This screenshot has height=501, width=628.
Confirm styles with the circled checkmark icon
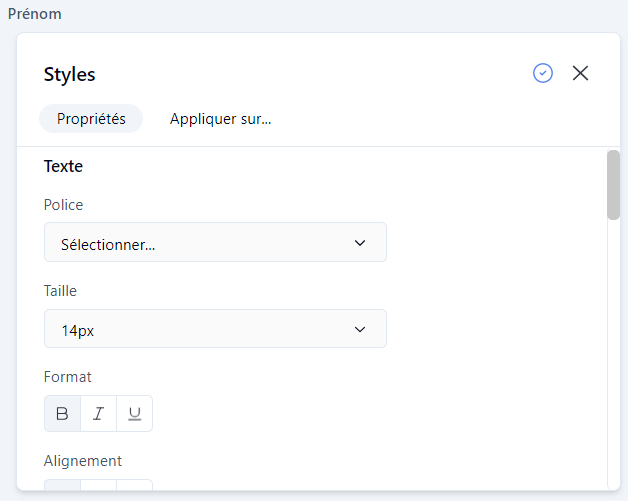click(543, 73)
